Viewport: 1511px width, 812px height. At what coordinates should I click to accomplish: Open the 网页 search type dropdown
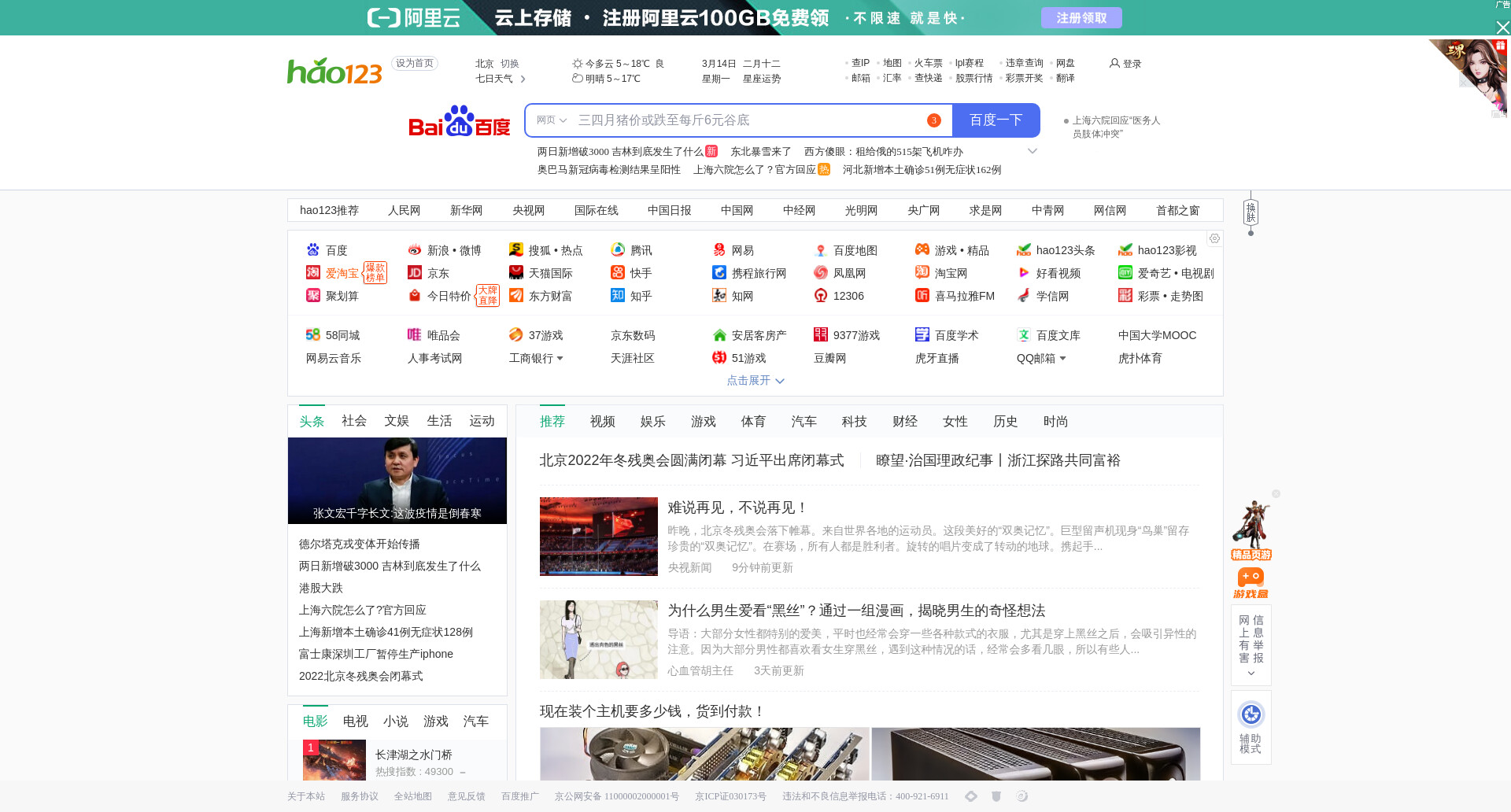click(x=552, y=120)
